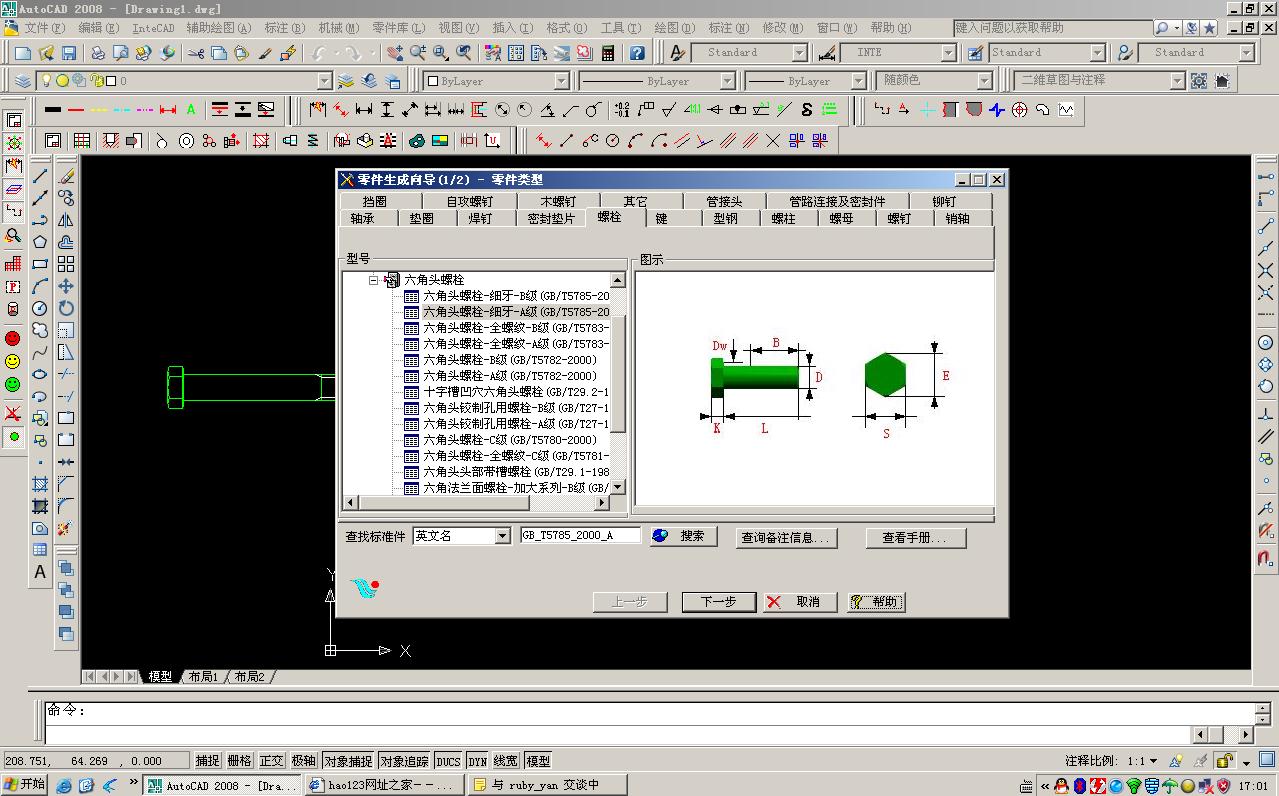Screen dimensions: 1279x796
Task: Click the 搜索 search button
Action: [683, 537]
